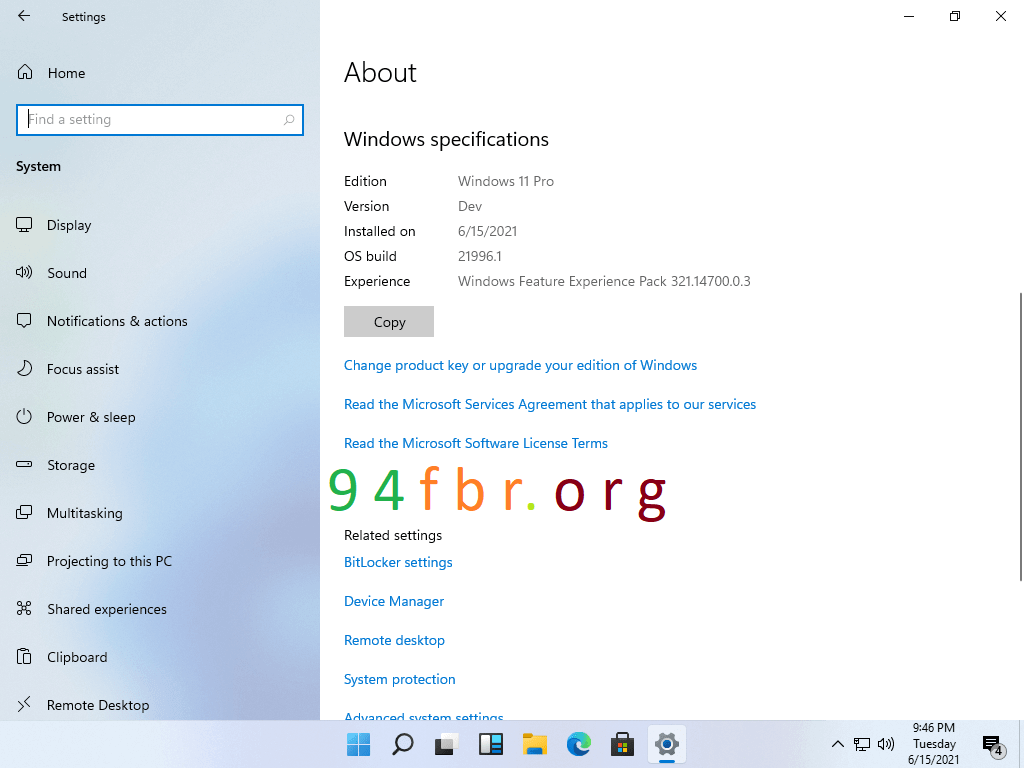Open the Home icon in sidebar
Image resolution: width=1024 pixels, height=768 pixels.
25,72
